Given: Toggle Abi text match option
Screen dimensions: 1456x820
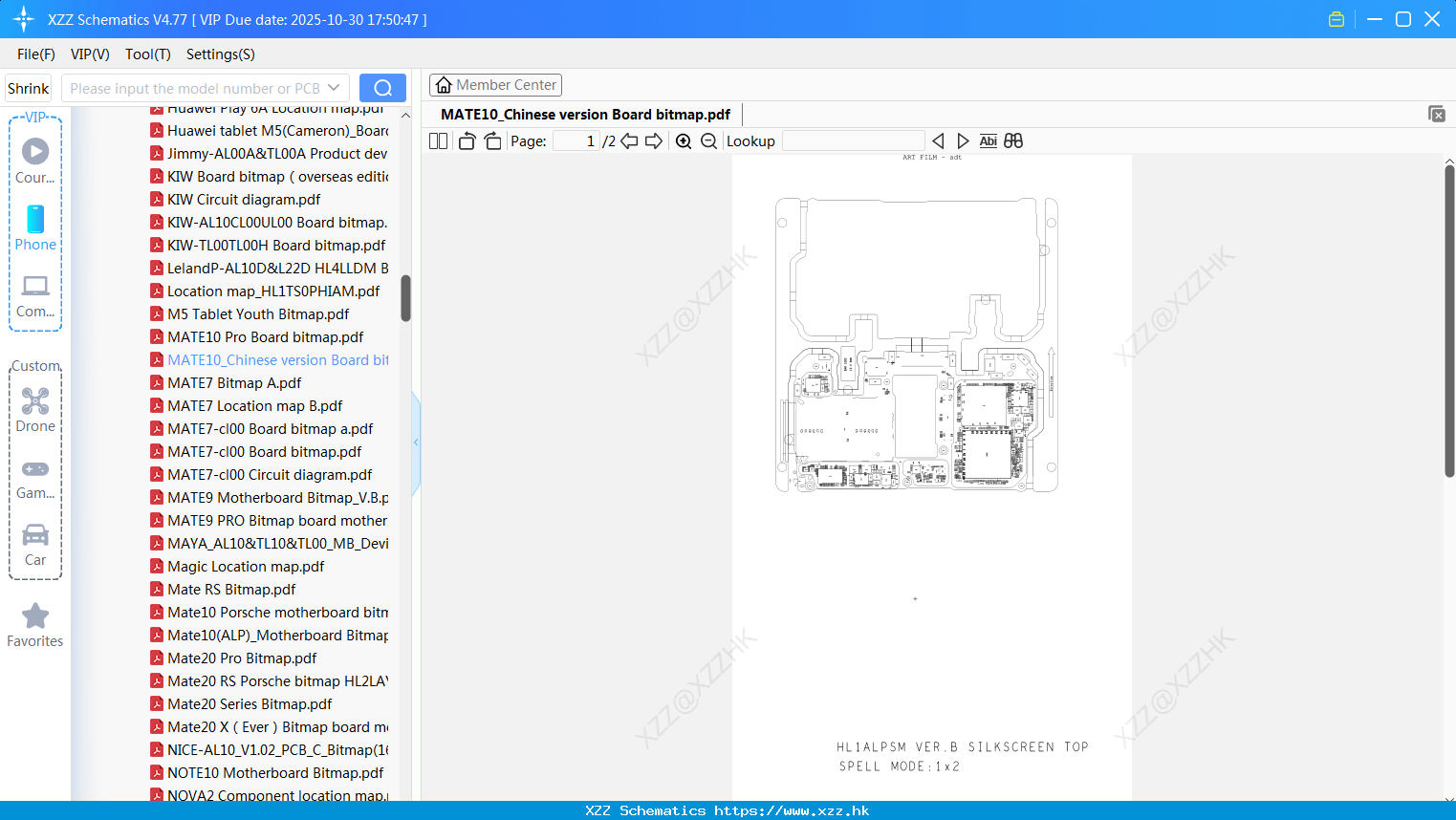Looking at the screenshot, I should [x=989, y=140].
